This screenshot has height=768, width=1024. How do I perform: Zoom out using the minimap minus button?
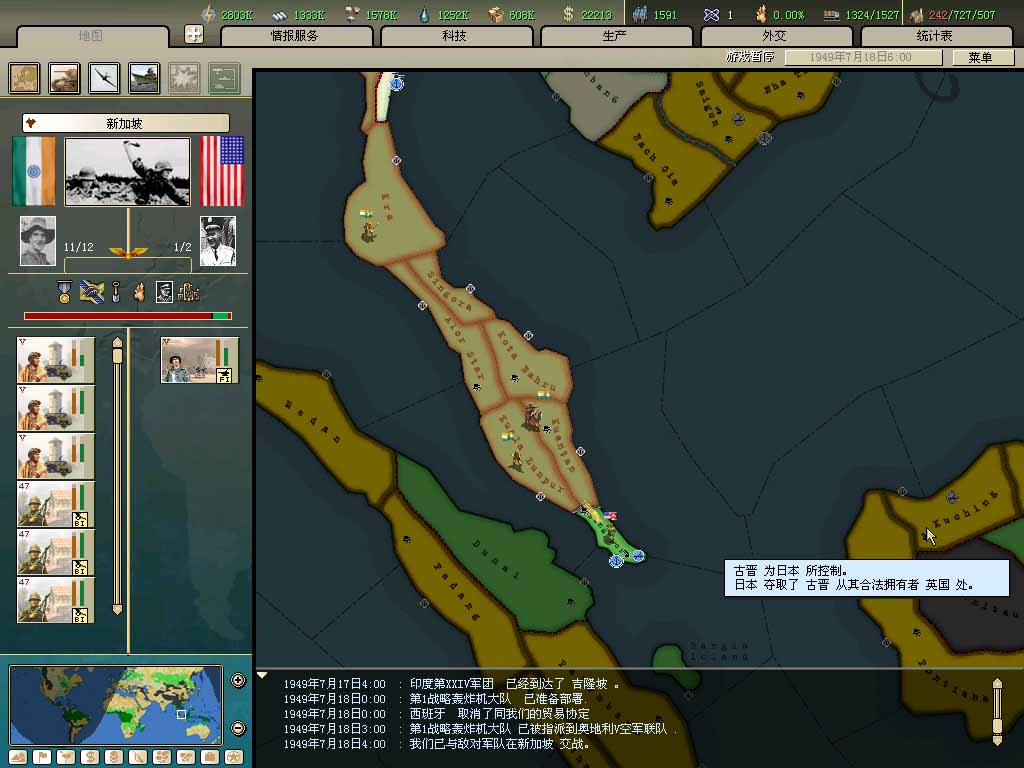pyautogui.click(x=238, y=728)
